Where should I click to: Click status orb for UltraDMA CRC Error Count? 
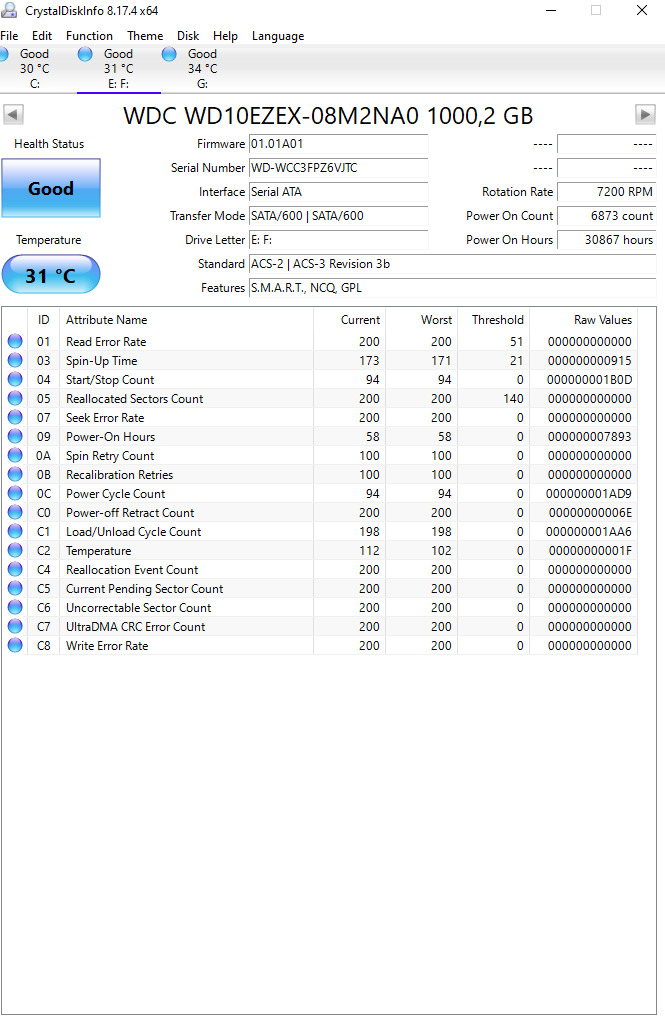pyautogui.click(x=15, y=626)
